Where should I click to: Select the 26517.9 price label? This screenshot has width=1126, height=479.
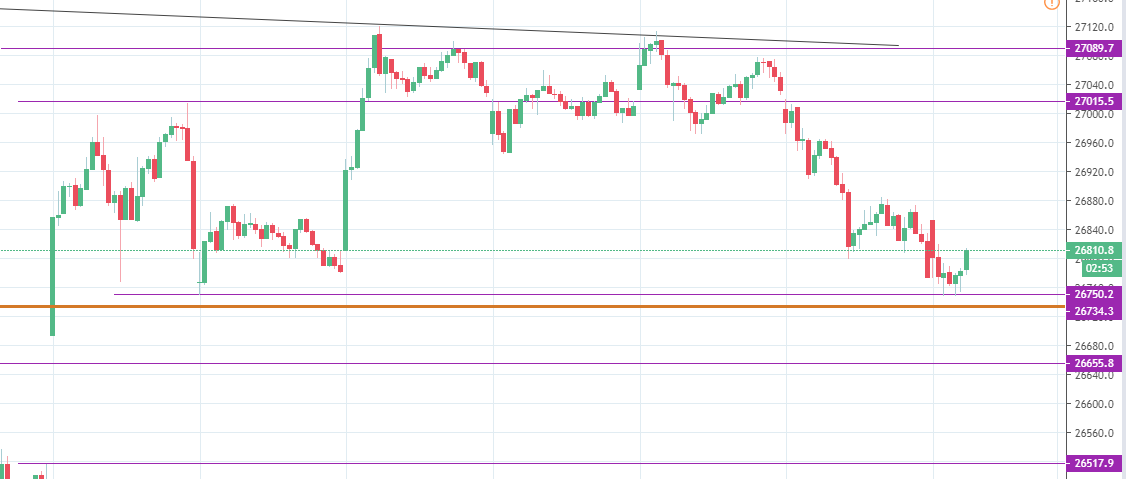1094,463
